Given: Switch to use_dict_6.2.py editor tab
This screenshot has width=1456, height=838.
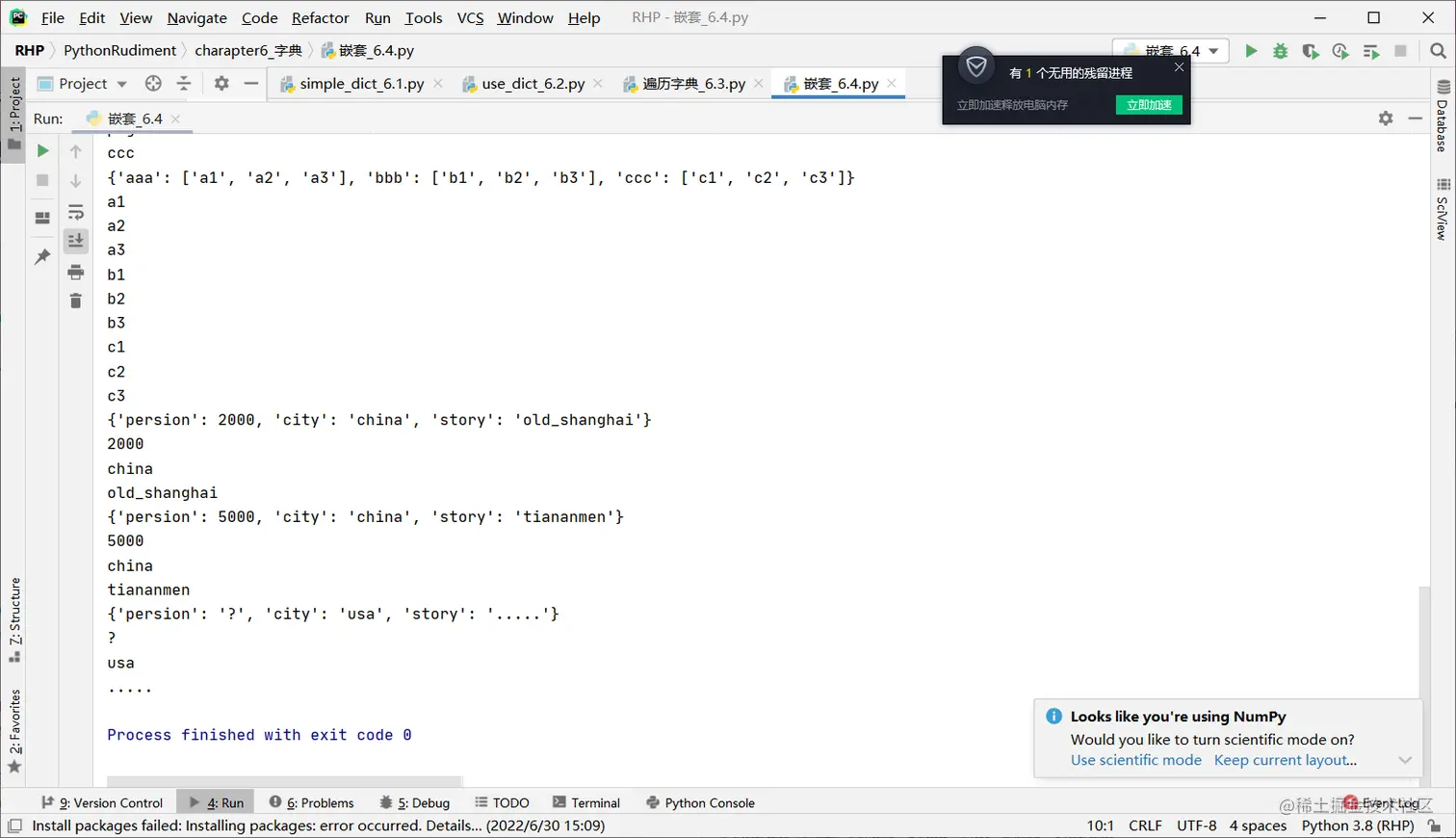Looking at the screenshot, I should point(533,84).
